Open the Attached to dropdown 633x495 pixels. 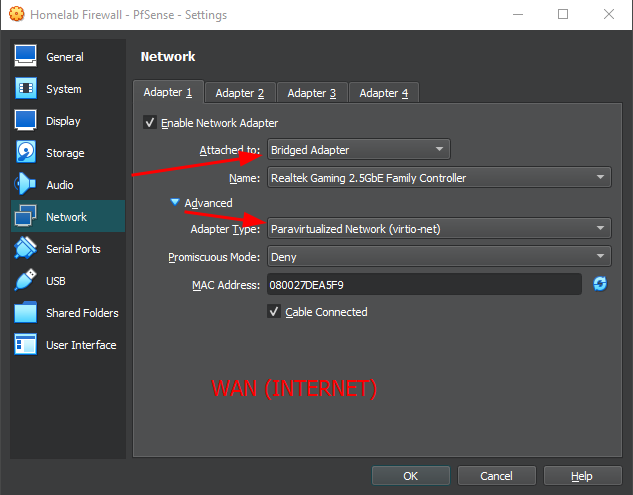coord(358,149)
